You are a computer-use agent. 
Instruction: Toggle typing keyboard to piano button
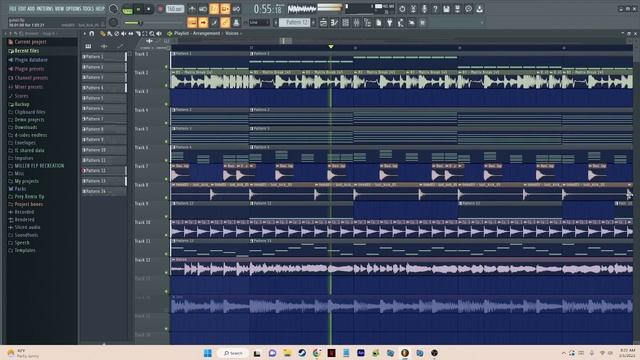click(192, 23)
